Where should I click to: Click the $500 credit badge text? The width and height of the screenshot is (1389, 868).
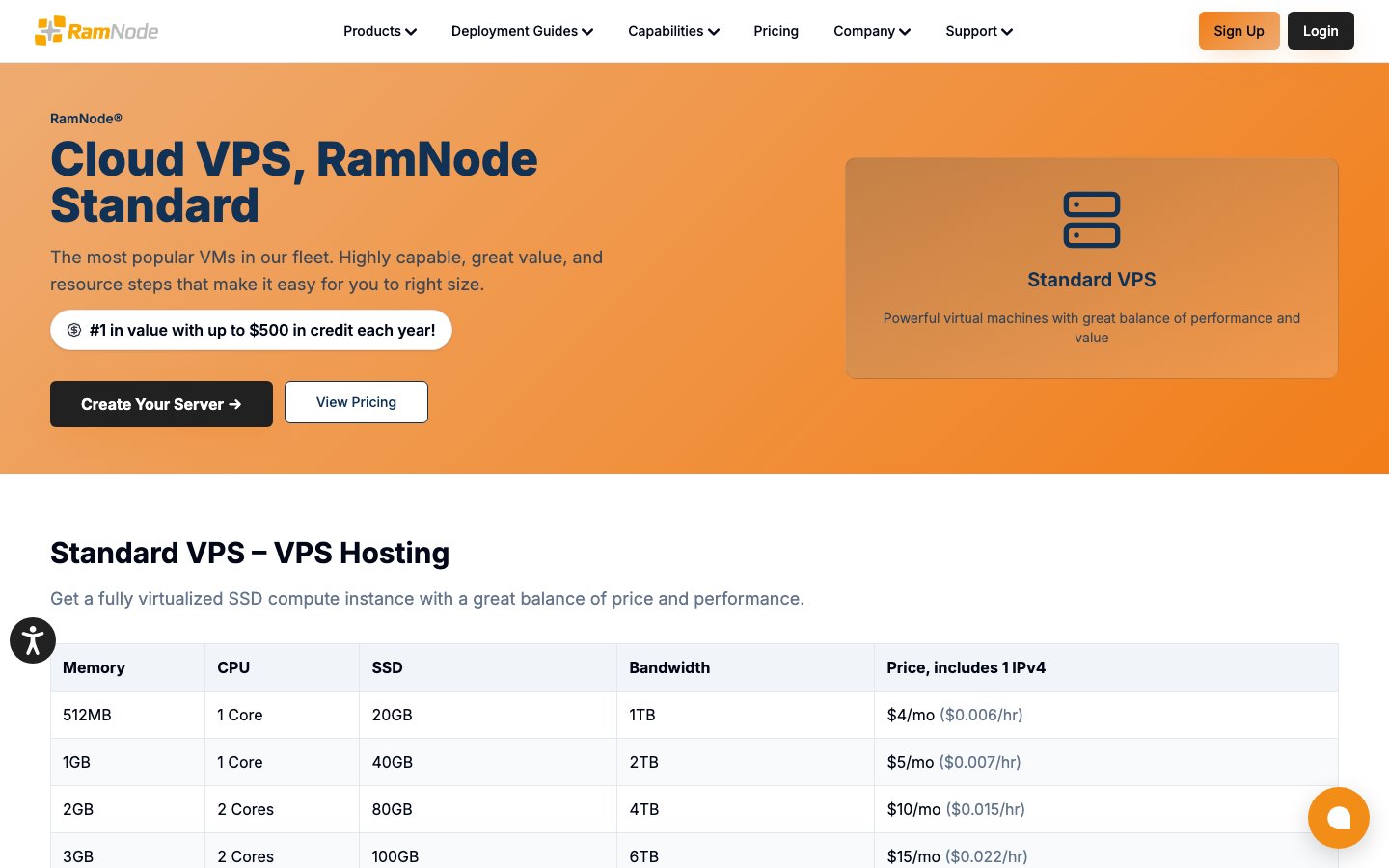[x=262, y=330]
